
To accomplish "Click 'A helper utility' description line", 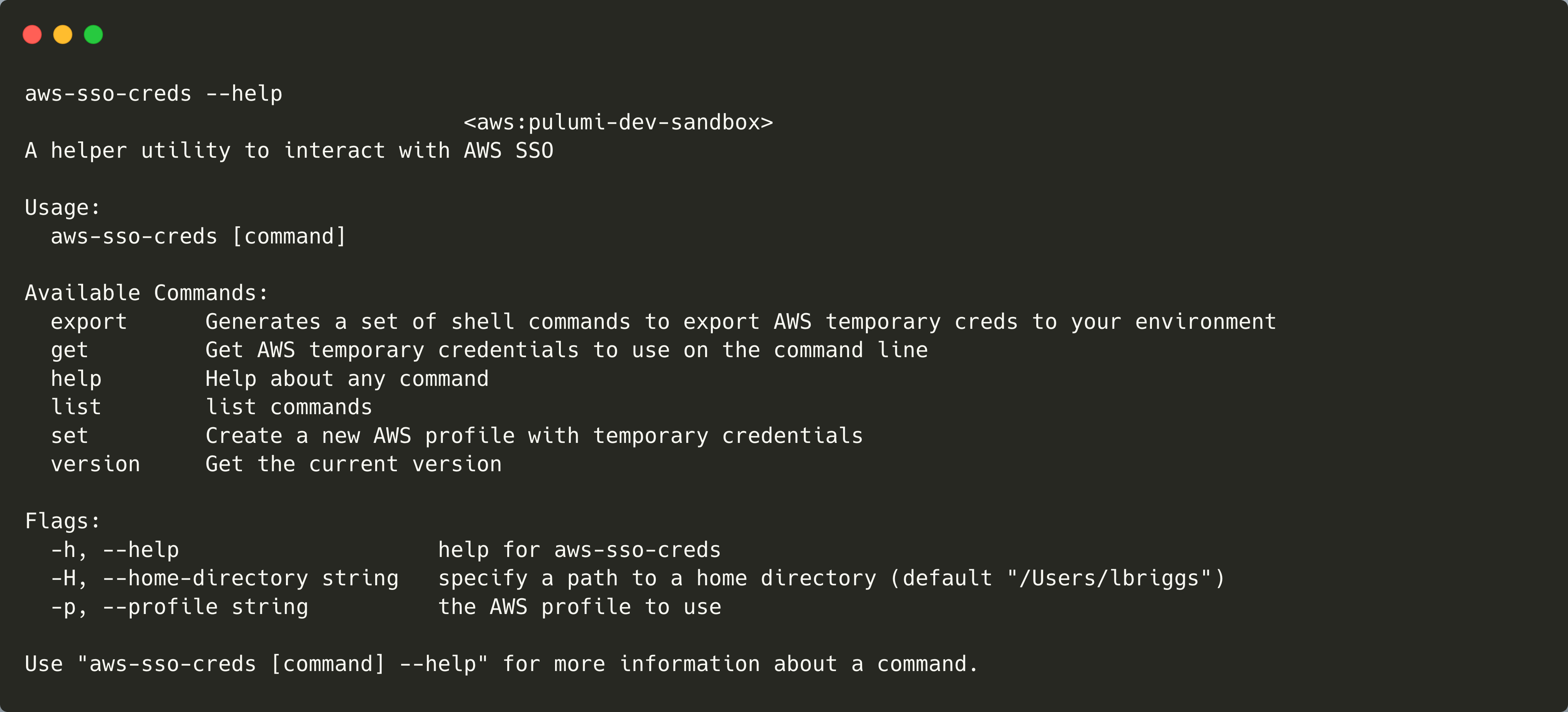I will pos(289,151).
